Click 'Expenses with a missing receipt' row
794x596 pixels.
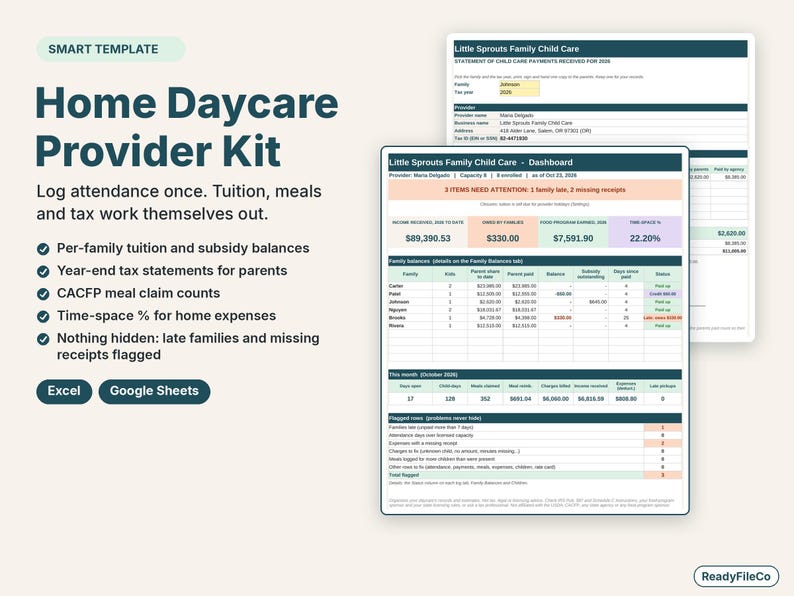535,443
